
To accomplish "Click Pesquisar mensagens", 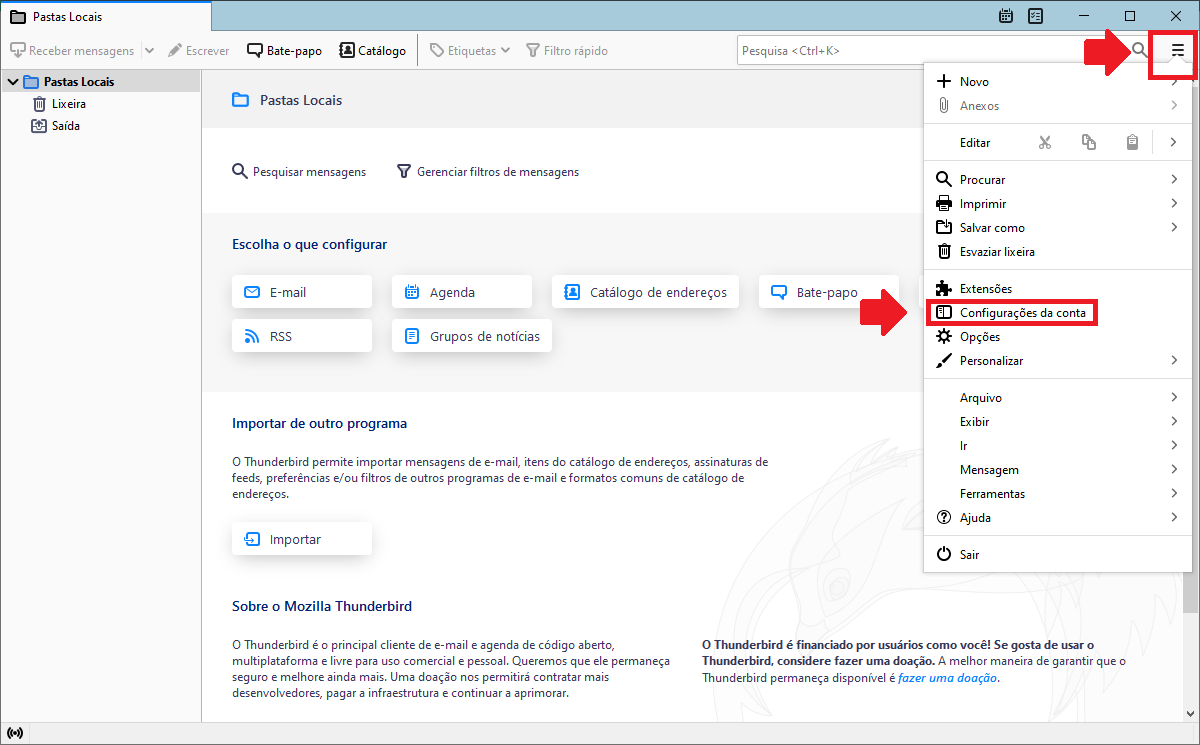I will click(x=299, y=172).
